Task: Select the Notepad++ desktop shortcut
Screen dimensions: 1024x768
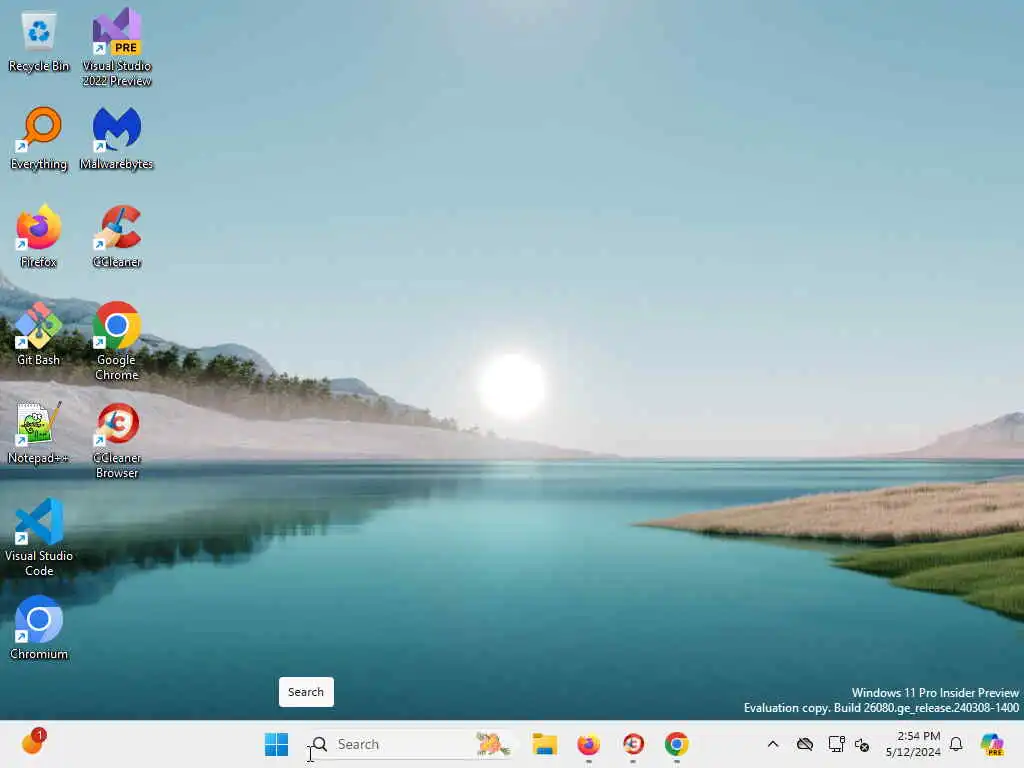Action: (x=39, y=432)
